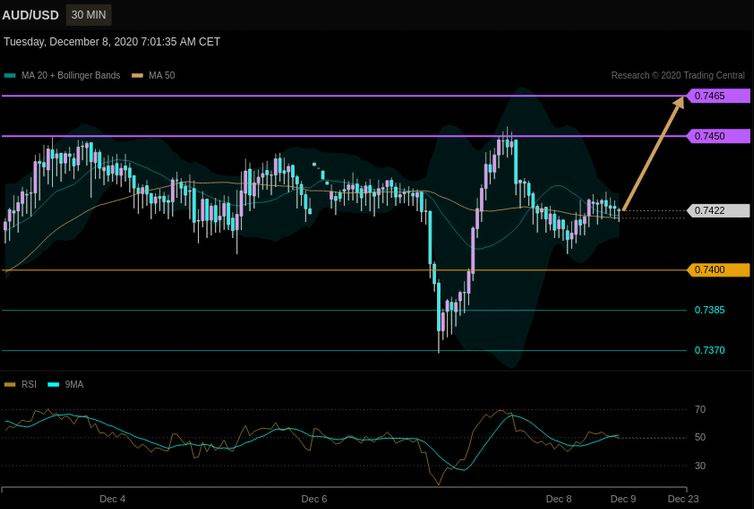This screenshot has height=509, width=754.
Task: Select the 0.7450 resistance price label
Action: pyautogui.click(x=718, y=136)
